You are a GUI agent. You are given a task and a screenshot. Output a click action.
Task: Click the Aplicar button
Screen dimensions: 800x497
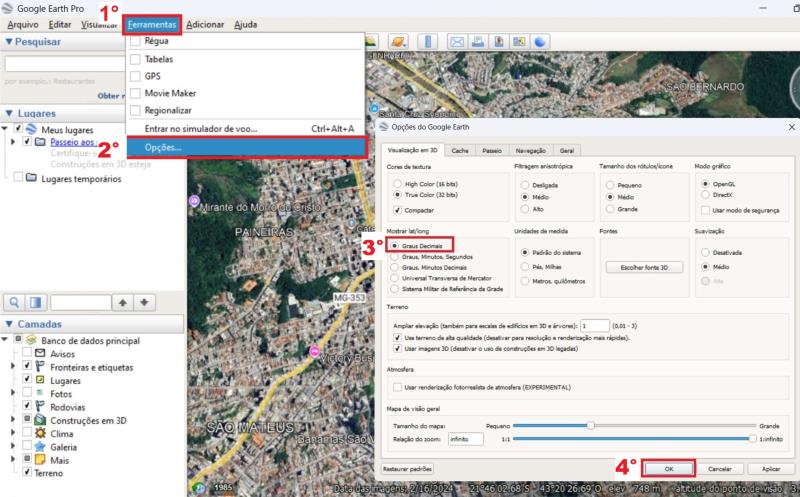(x=771, y=468)
